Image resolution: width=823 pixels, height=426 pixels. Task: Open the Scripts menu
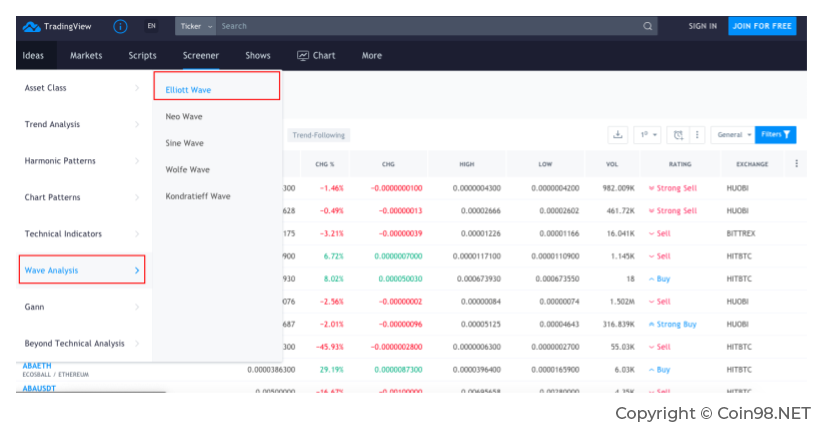142,56
